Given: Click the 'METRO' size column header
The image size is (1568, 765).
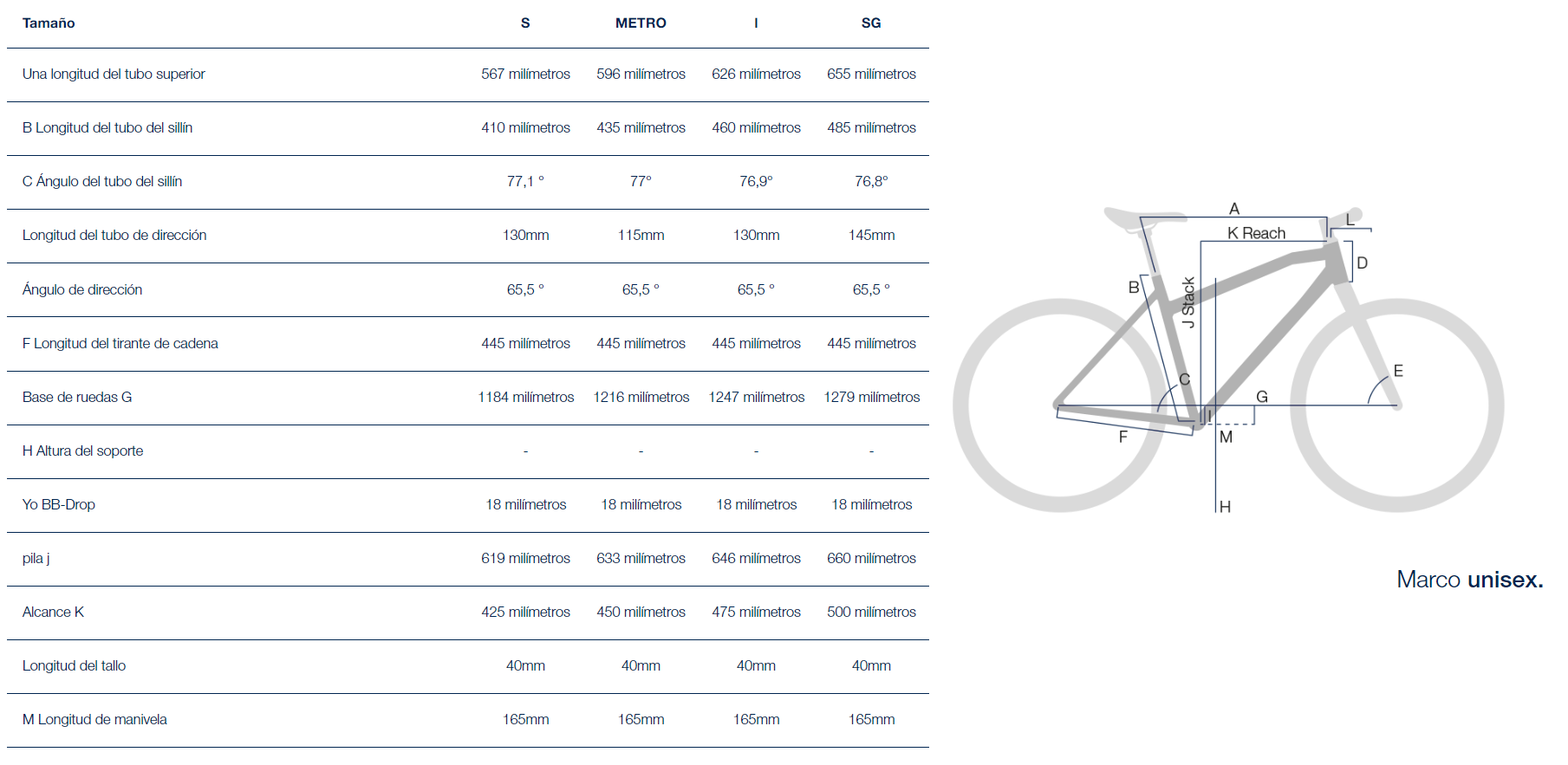Looking at the screenshot, I should point(641,23).
